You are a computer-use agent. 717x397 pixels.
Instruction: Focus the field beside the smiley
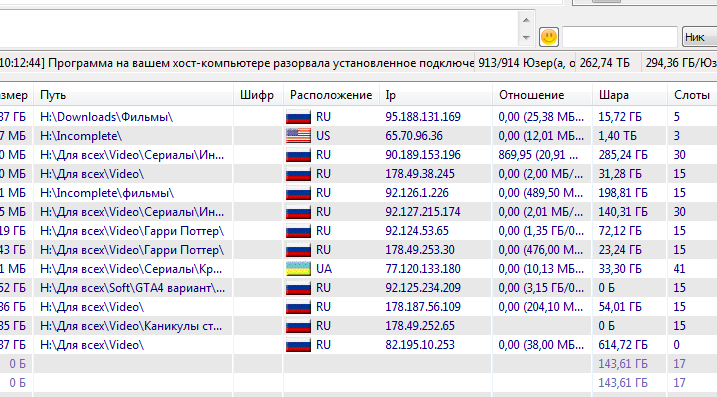(x=620, y=37)
